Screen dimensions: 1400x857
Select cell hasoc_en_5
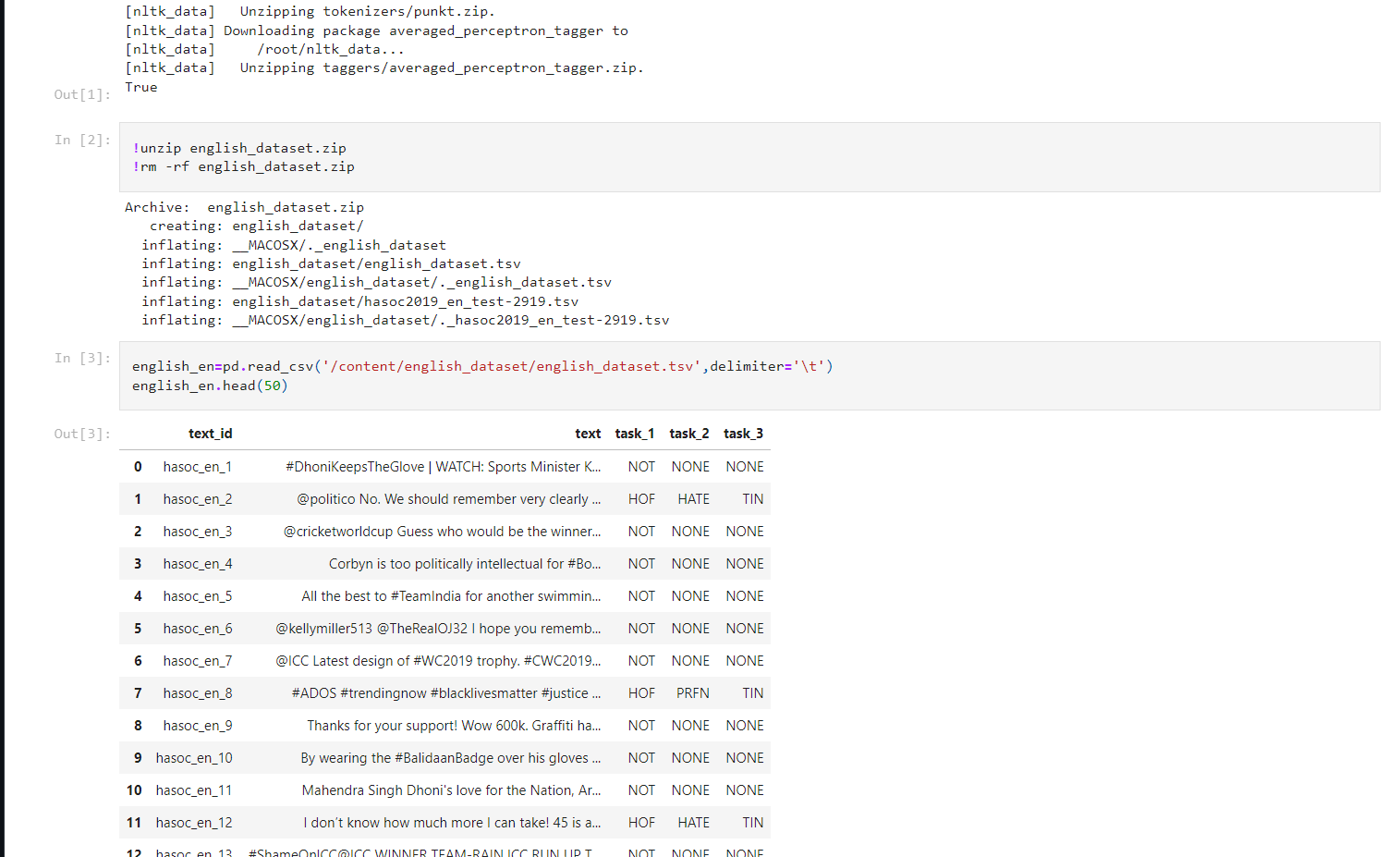(198, 596)
